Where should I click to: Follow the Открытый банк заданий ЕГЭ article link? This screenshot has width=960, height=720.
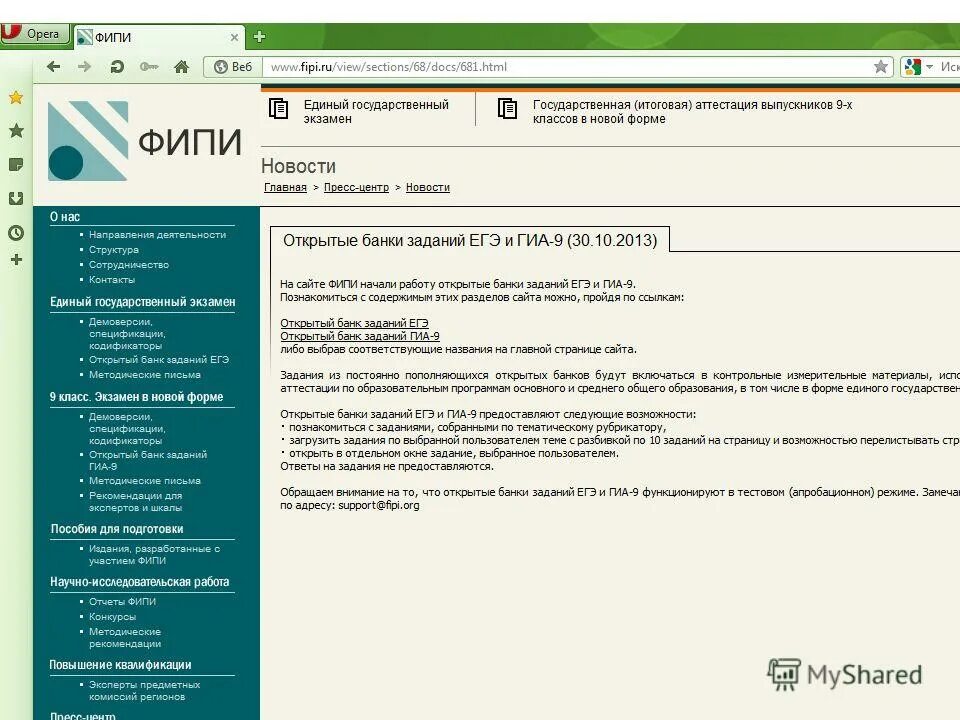(x=354, y=323)
